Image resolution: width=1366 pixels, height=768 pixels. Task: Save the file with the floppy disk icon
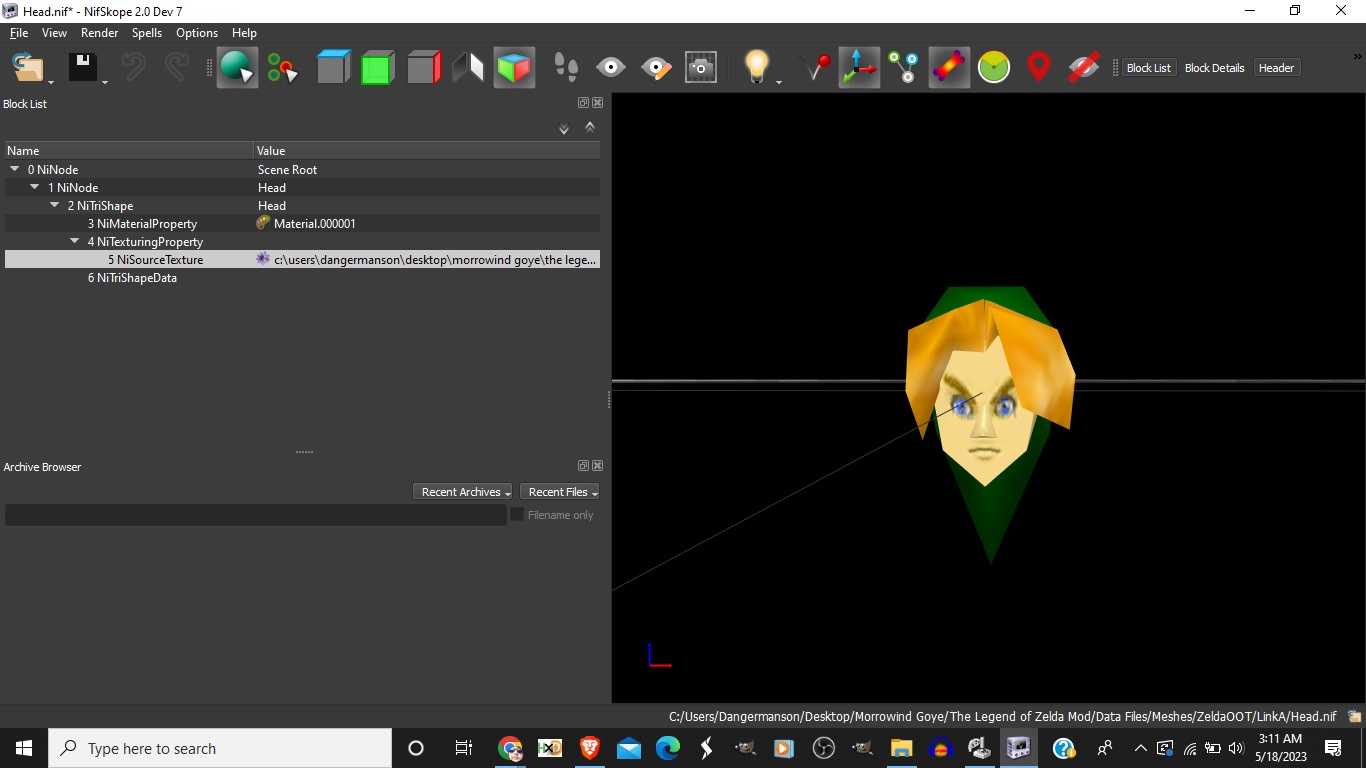coord(82,68)
